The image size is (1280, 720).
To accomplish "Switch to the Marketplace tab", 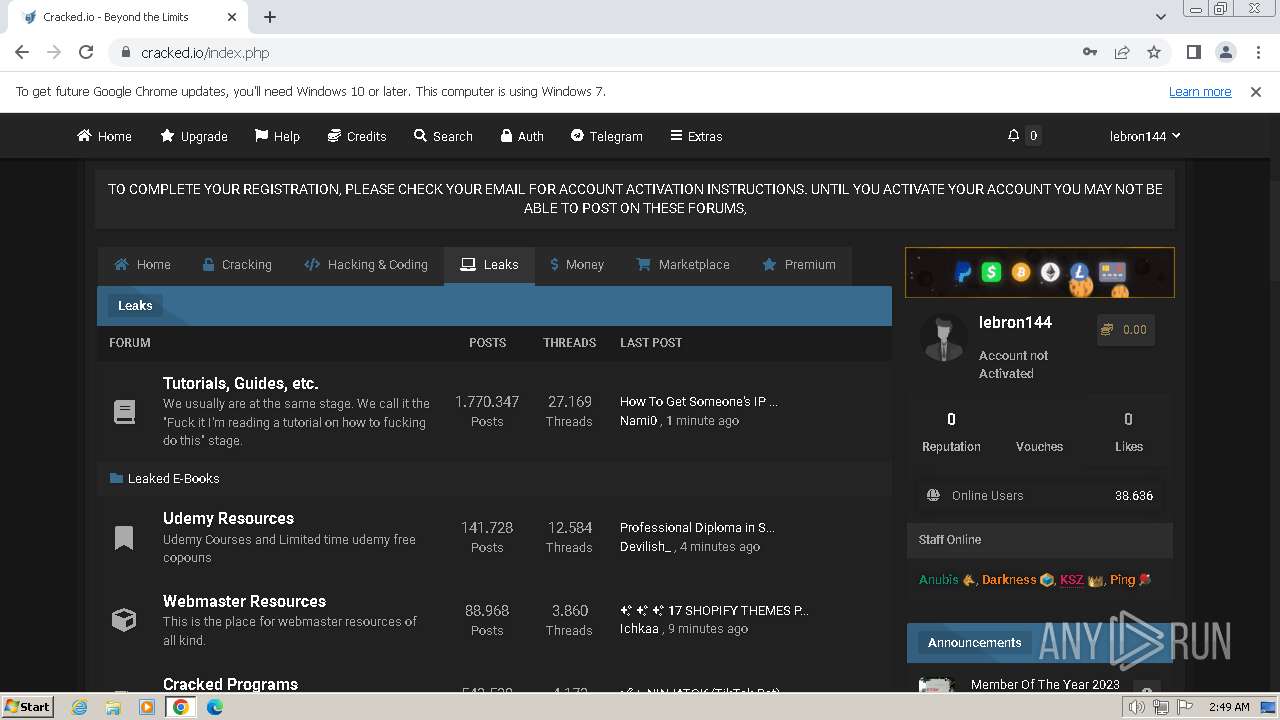I will [683, 265].
